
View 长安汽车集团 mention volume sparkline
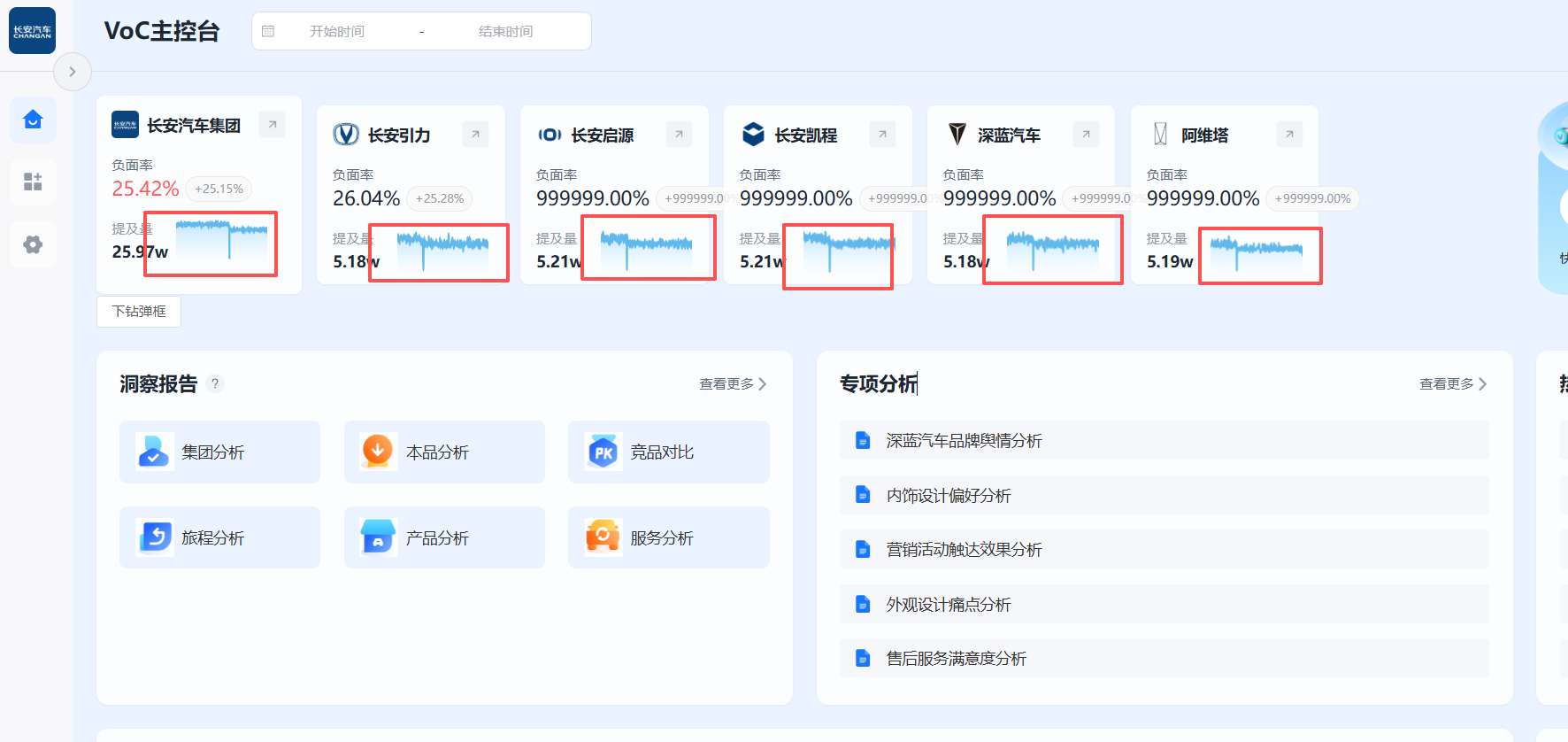coord(221,241)
